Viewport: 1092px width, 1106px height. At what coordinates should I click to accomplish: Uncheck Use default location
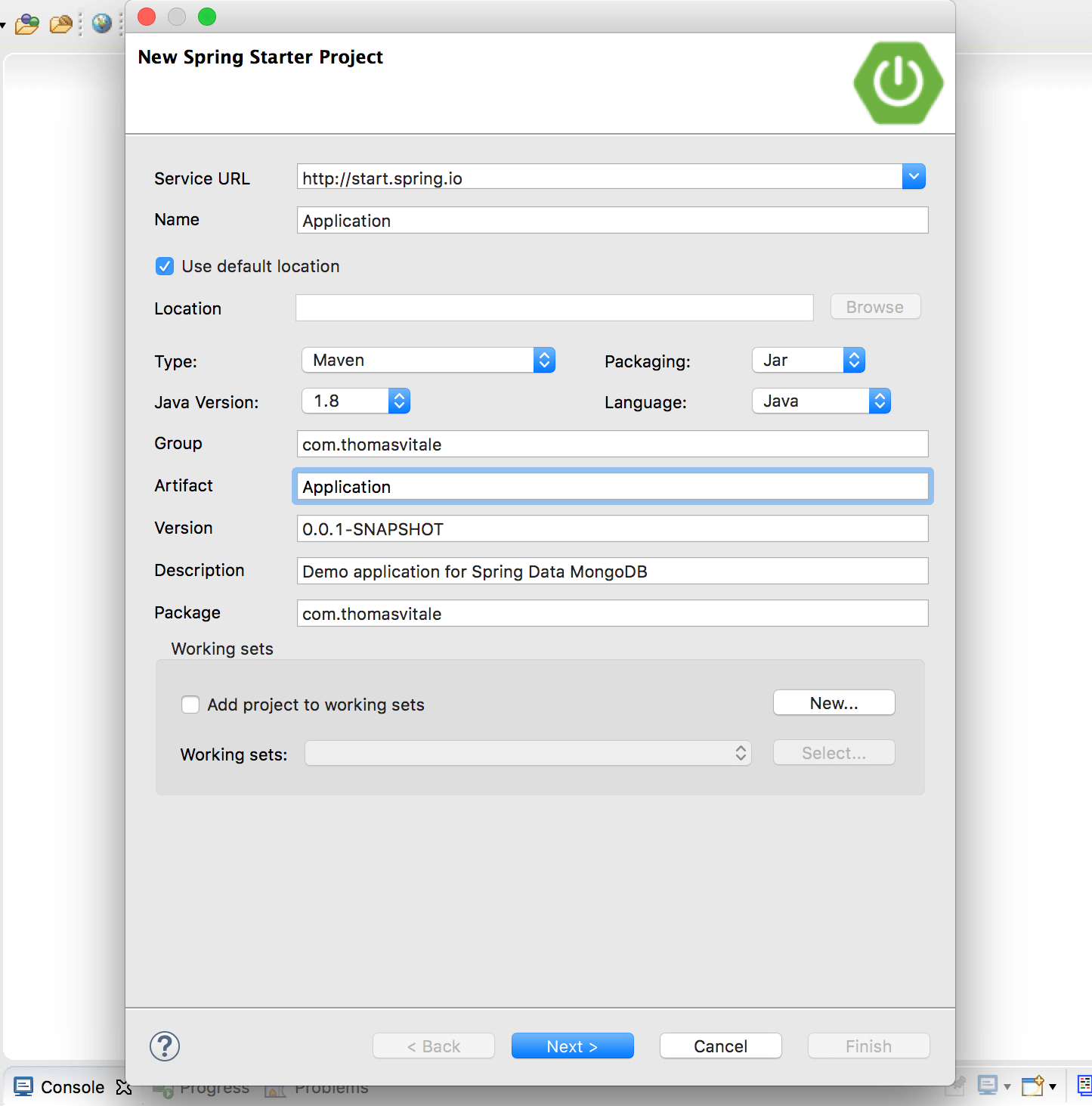click(x=165, y=266)
